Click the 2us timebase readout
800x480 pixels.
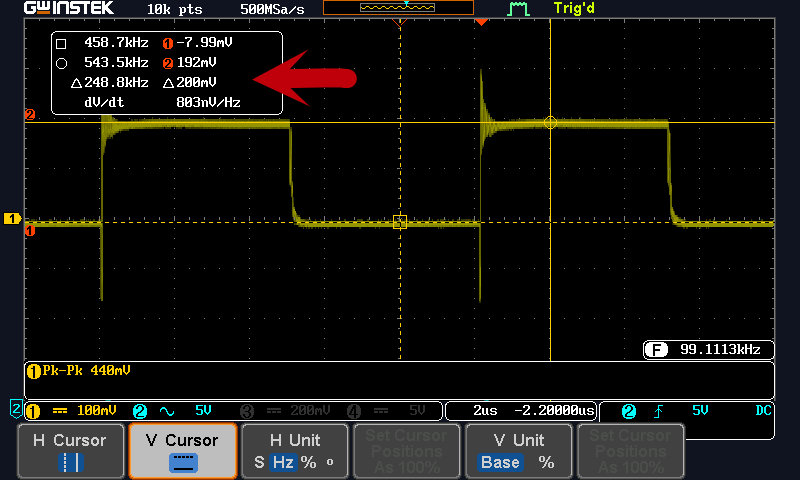pos(485,410)
